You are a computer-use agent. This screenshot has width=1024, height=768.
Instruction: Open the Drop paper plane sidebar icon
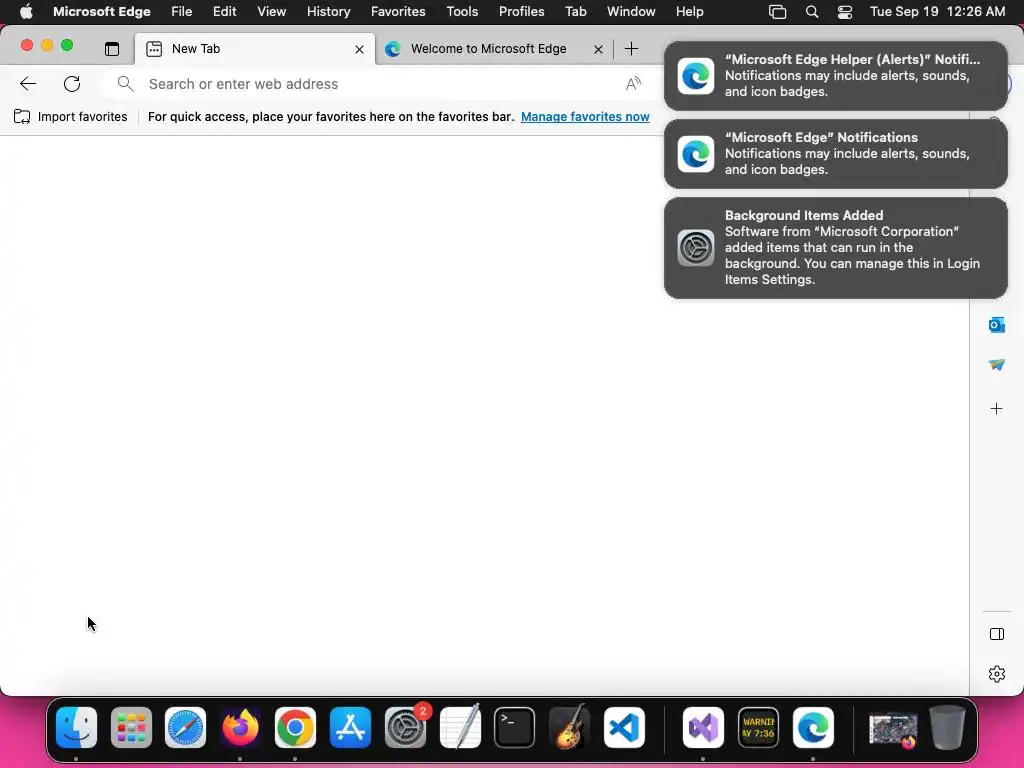[x=997, y=365]
